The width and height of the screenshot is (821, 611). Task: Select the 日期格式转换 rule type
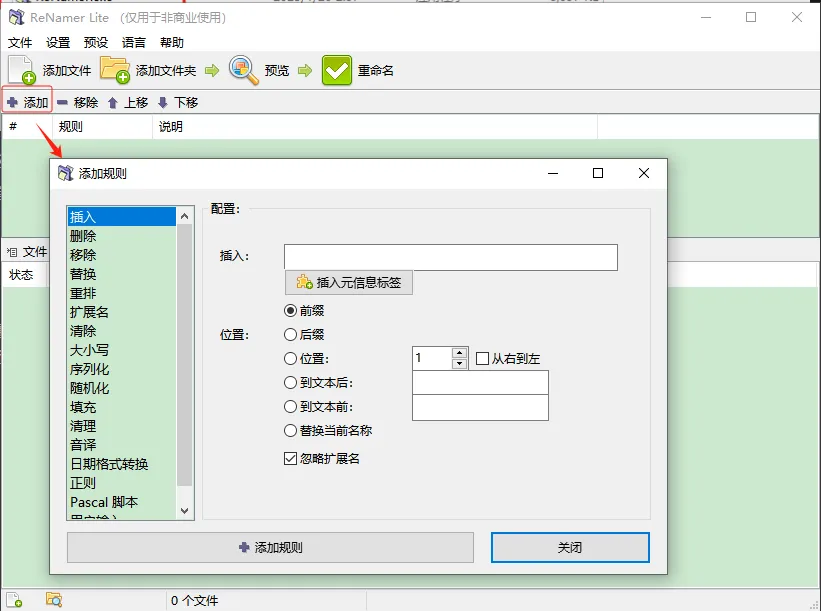coord(121,464)
